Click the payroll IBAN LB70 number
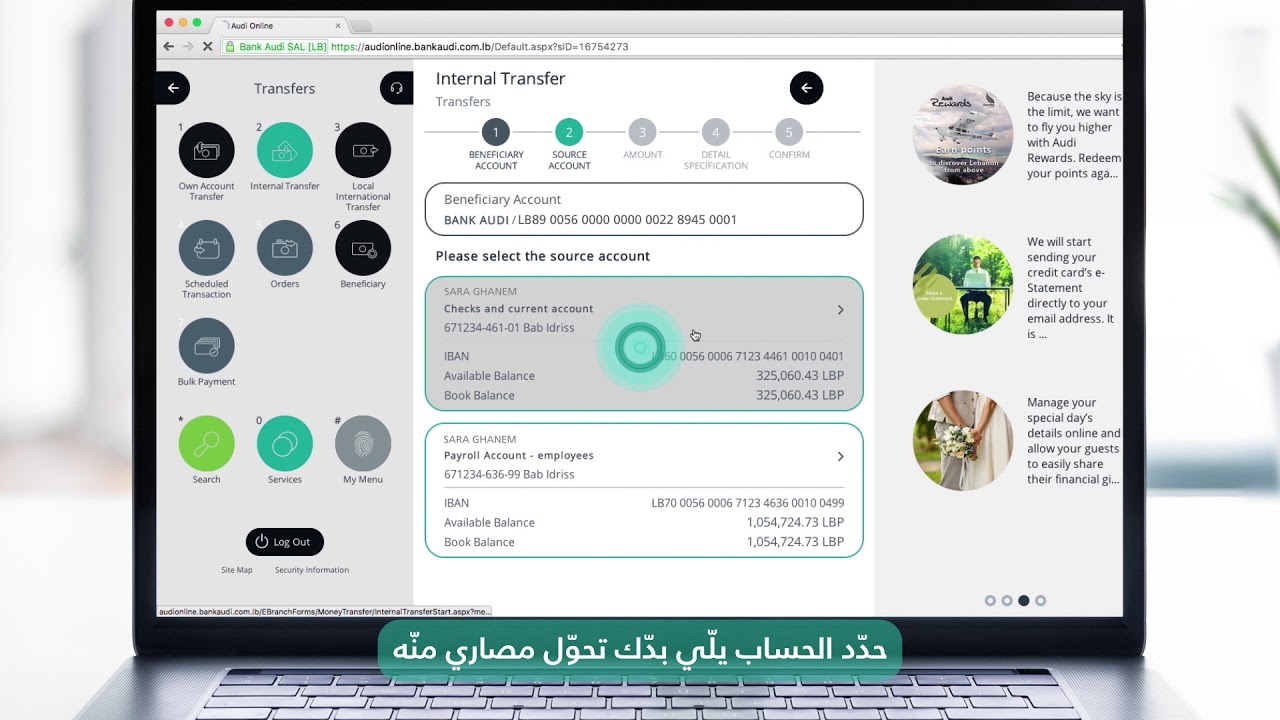Image resolution: width=1280 pixels, height=720 pixels. pos(747,503)
